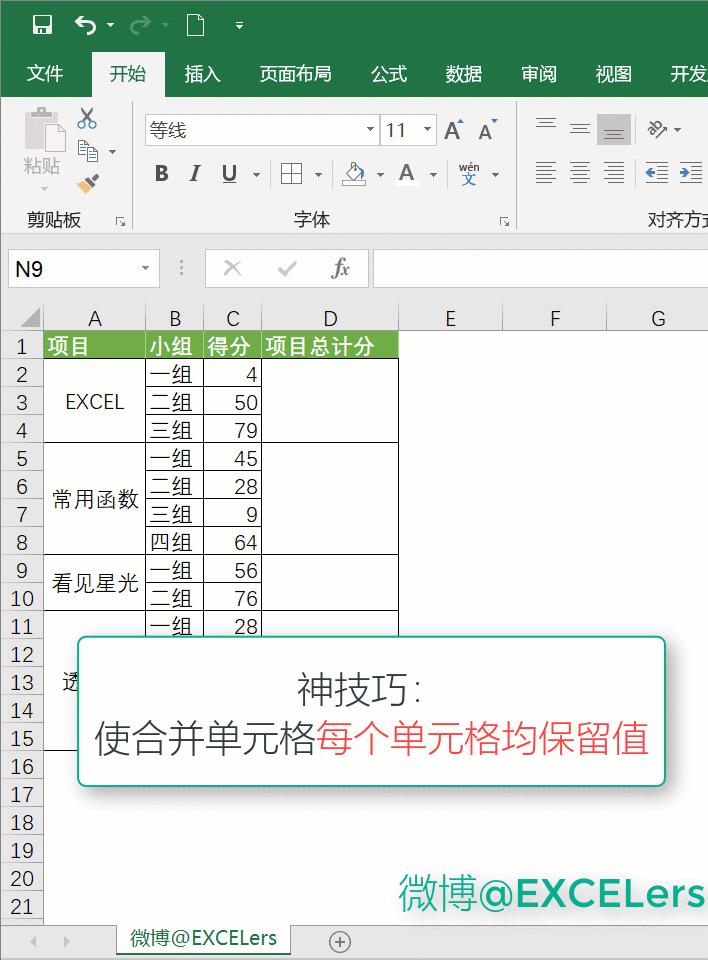Open the font size dropdown
The image size is (708, 960).
(428, 130)
